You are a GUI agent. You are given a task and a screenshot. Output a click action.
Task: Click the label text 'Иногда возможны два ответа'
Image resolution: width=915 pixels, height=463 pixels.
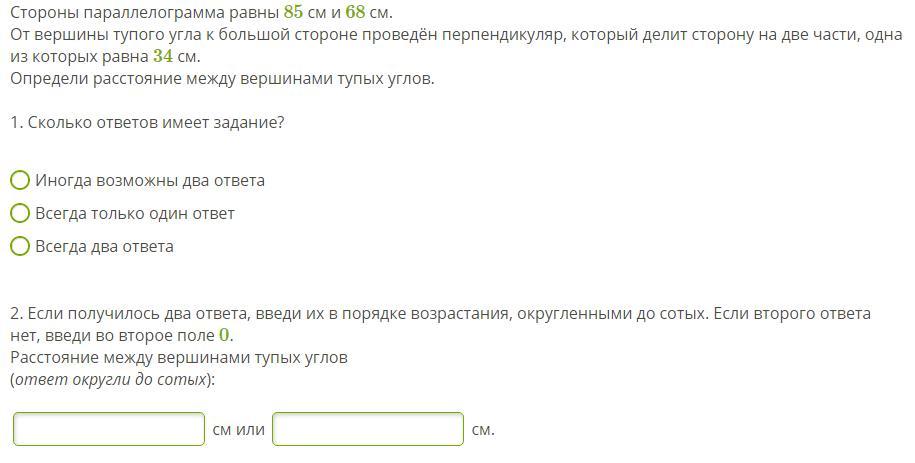click(x=150, y=180)
